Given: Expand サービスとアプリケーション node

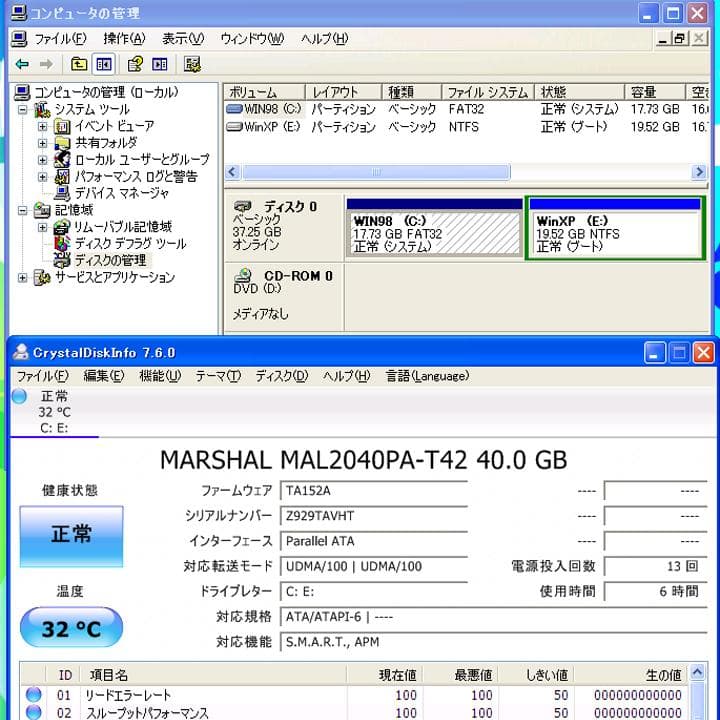Looking at the screenshot, I should click(x=22, y=277).
